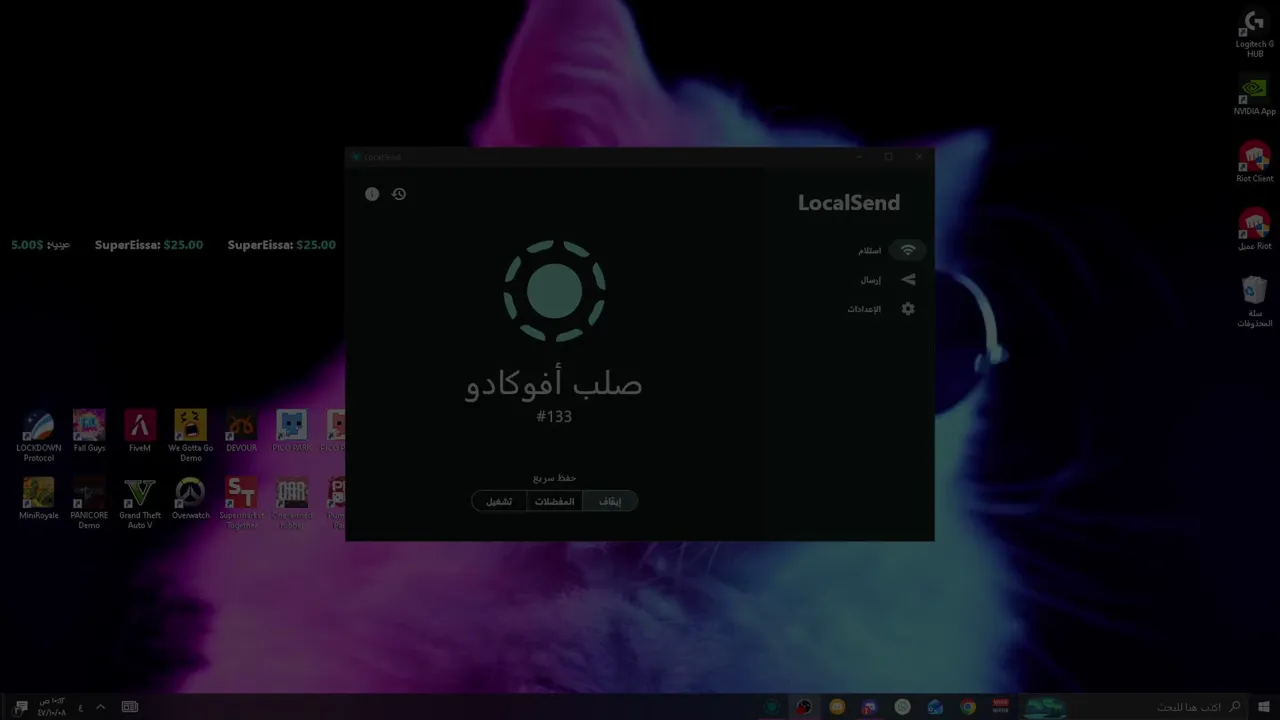
Task: Click the send arrow icon in sidebar
Action: click(x=908, y=280)
